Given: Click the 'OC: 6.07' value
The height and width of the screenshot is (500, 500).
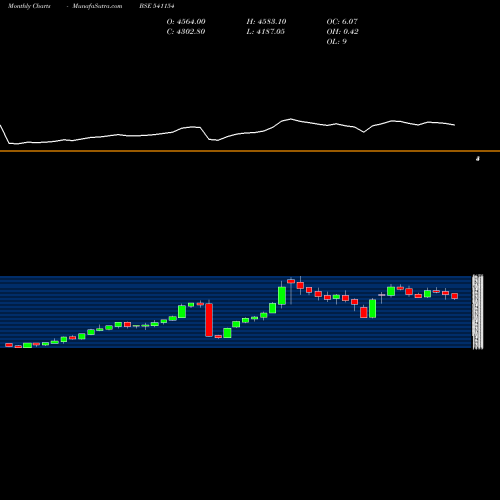Looking at the screenshot, I should tap(342, 22).
